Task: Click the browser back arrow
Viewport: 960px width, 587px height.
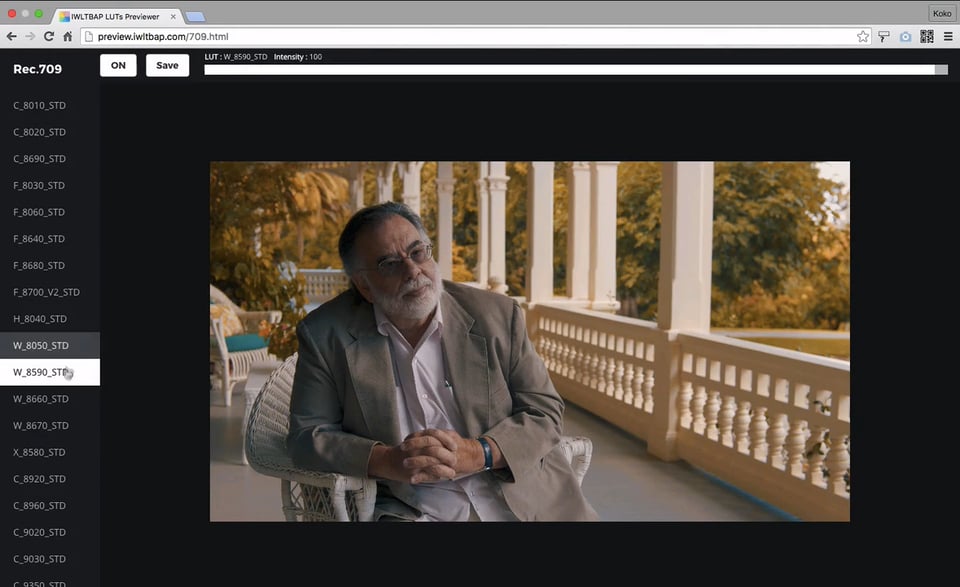Action: click(x=12, y=36)
